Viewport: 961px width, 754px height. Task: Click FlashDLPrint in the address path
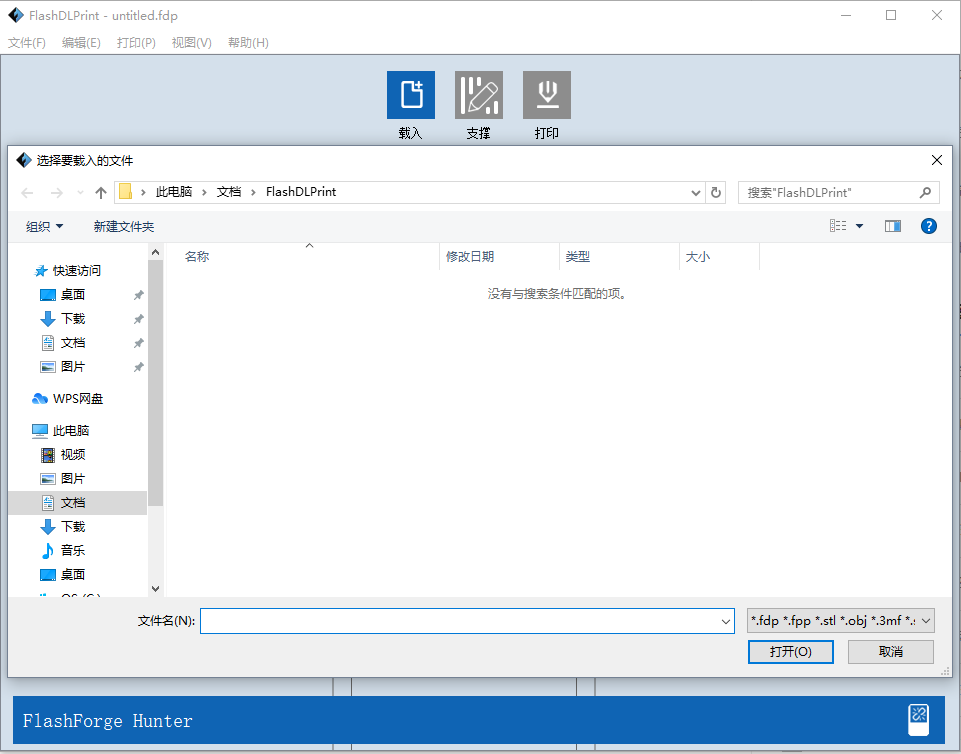coord(301,192)
